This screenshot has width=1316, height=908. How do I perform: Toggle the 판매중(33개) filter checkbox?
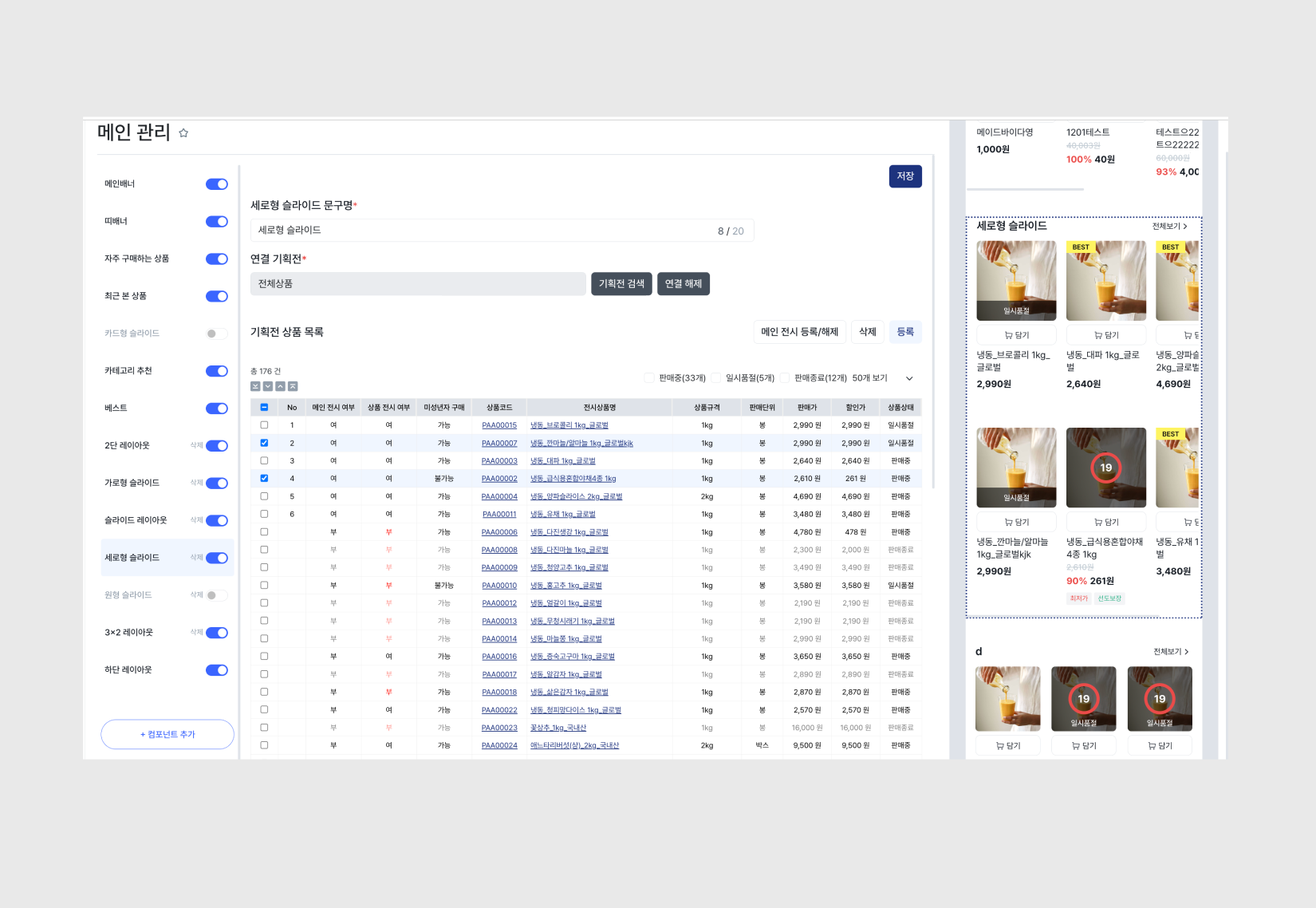(x=649, y=378)
